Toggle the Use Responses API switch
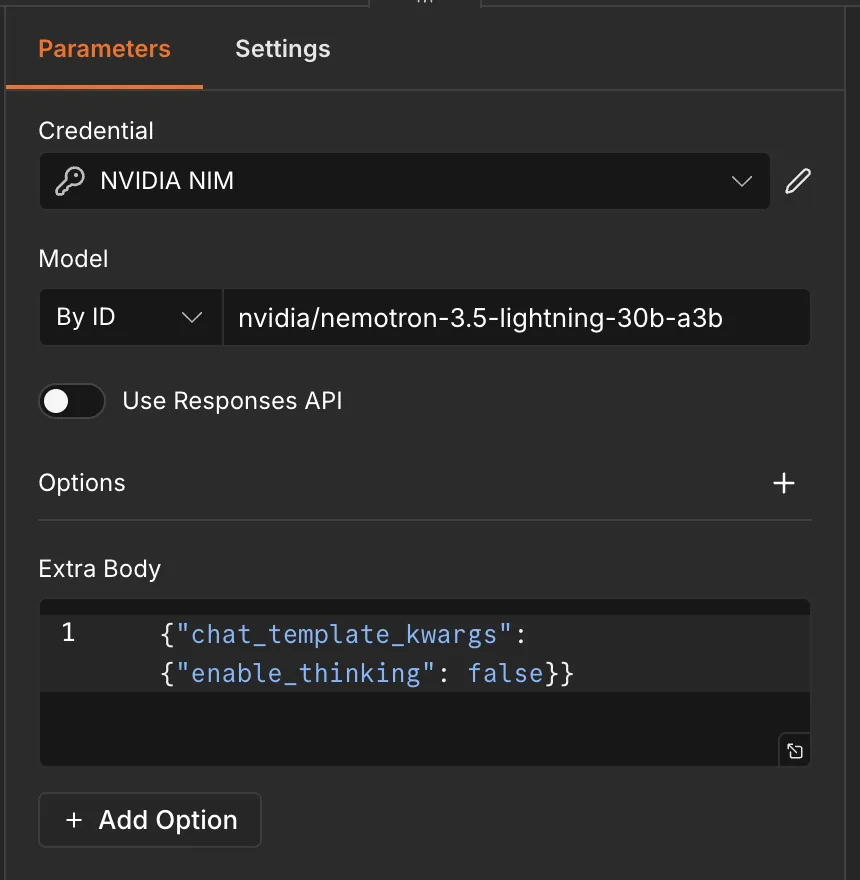 (71, 401)
